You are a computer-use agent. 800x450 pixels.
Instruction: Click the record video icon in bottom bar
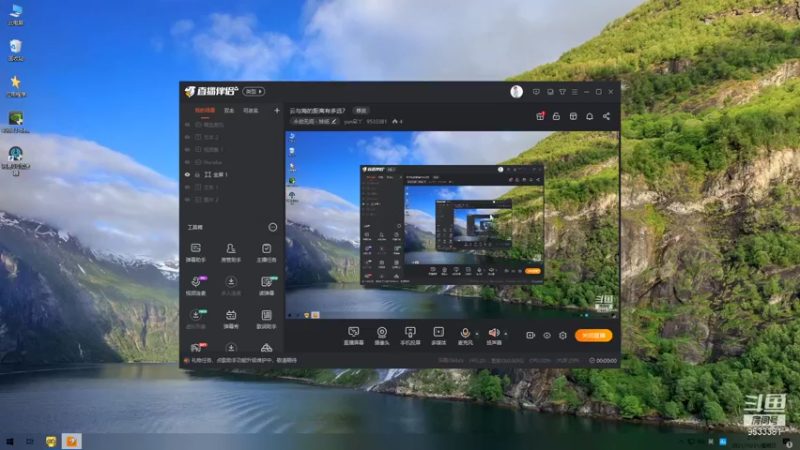point(530,335)
